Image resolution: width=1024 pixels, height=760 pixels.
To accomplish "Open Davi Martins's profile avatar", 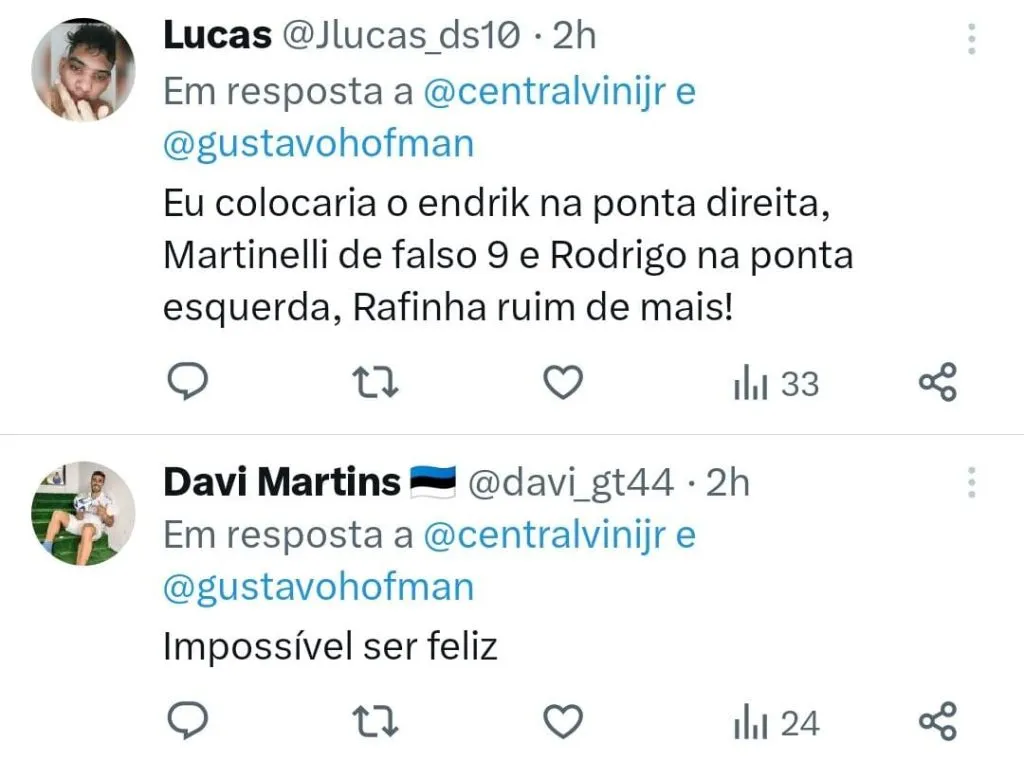I will click(84, 513).
